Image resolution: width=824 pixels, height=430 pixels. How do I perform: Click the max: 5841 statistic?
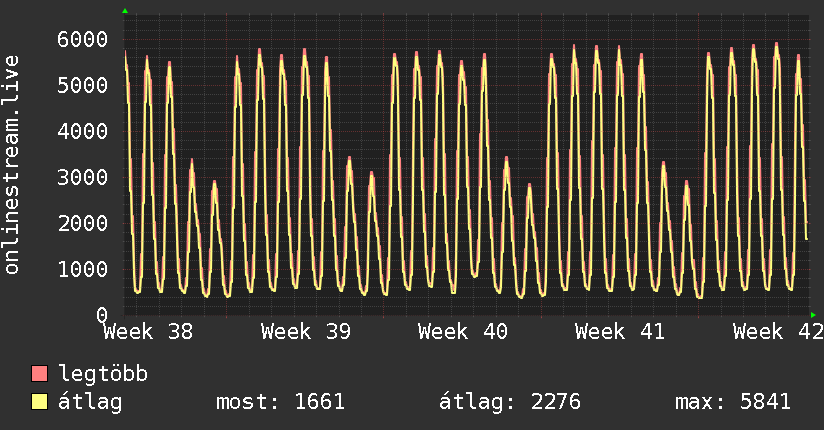(x=733, y=402)
